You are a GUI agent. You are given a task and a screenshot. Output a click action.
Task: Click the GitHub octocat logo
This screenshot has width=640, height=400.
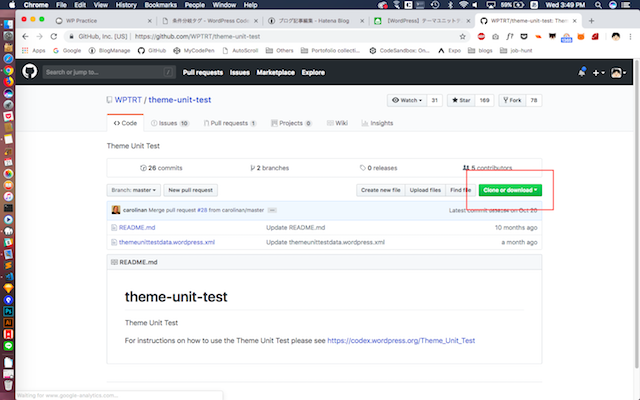(x=29, y=72)
